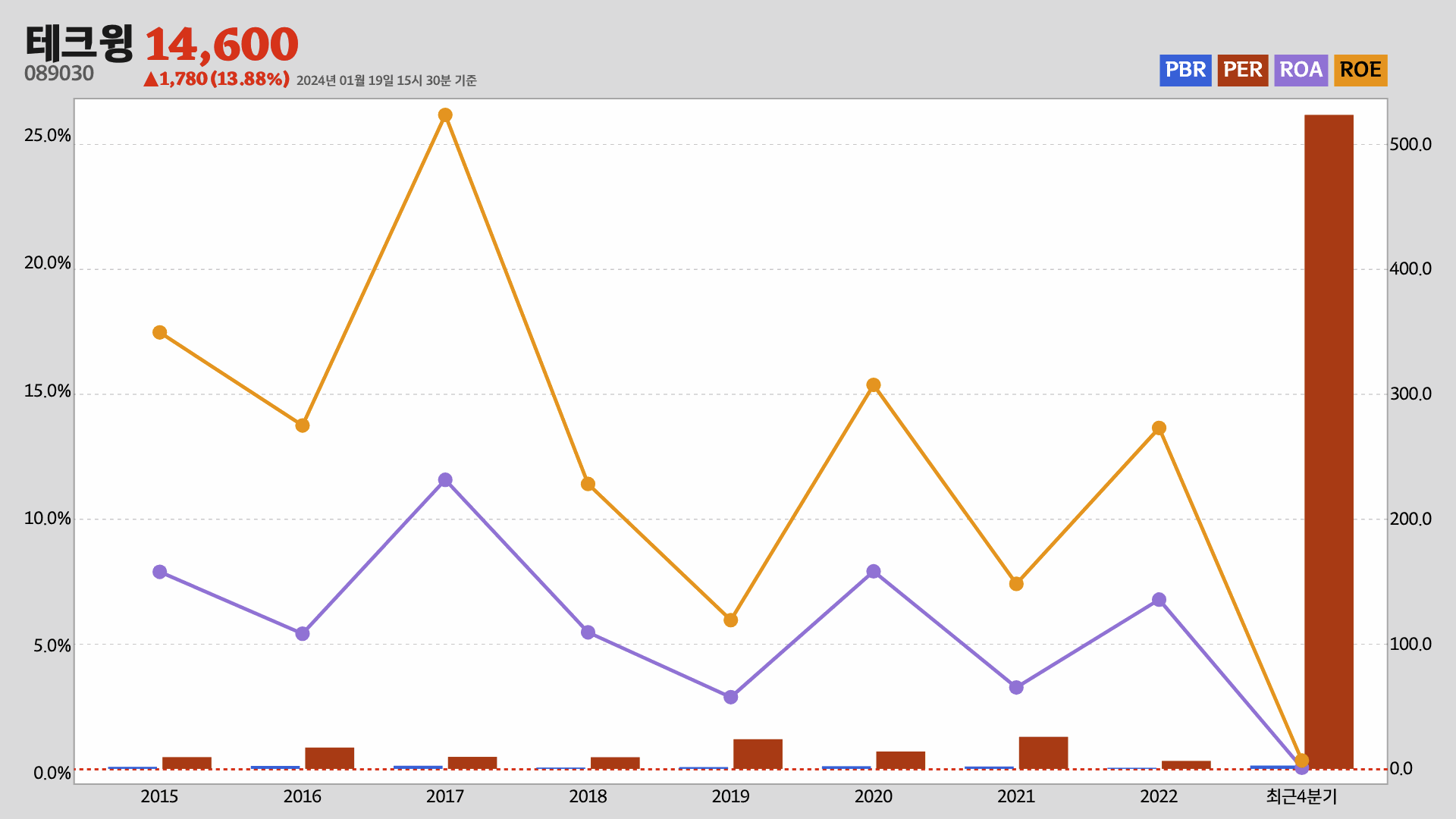Click the 2018 x-axis label

tap(588, 796)
